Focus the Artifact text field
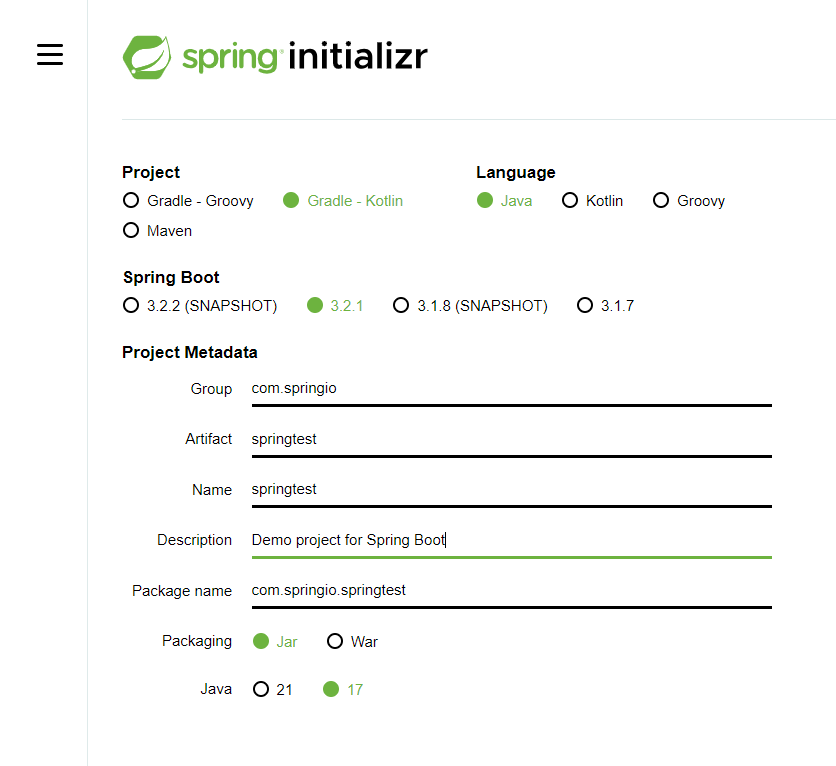The width and height of the screenshot is (836, 766). [x=511, y=439]
